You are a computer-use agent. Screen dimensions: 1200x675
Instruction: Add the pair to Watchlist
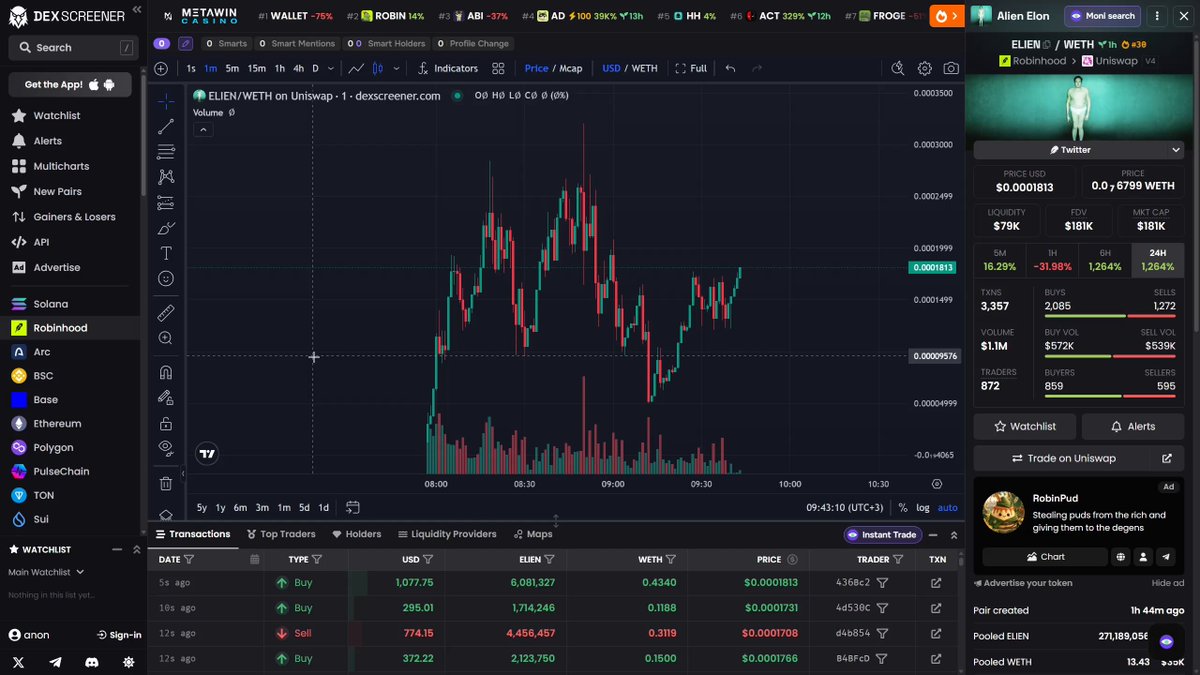pos(1025,426)
